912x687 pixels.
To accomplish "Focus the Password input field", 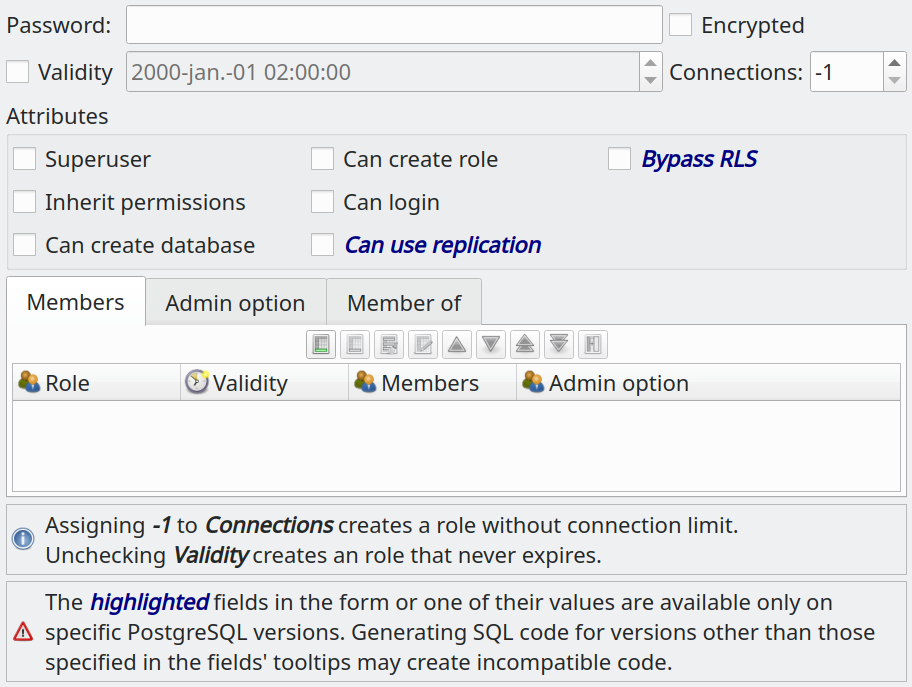I will 394,25.
